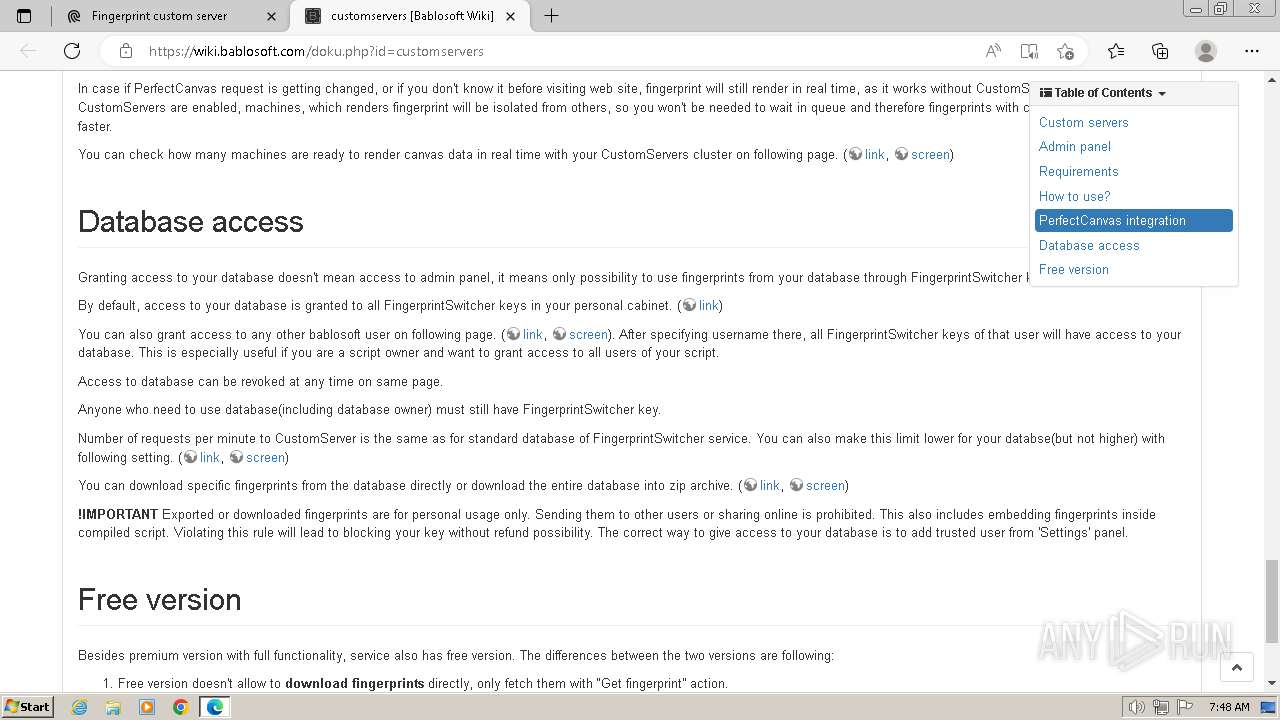The height and width of the screenshot is (720, 1280).
Task: Open screen link for downloading fingerprints
Action: (825, 486)
